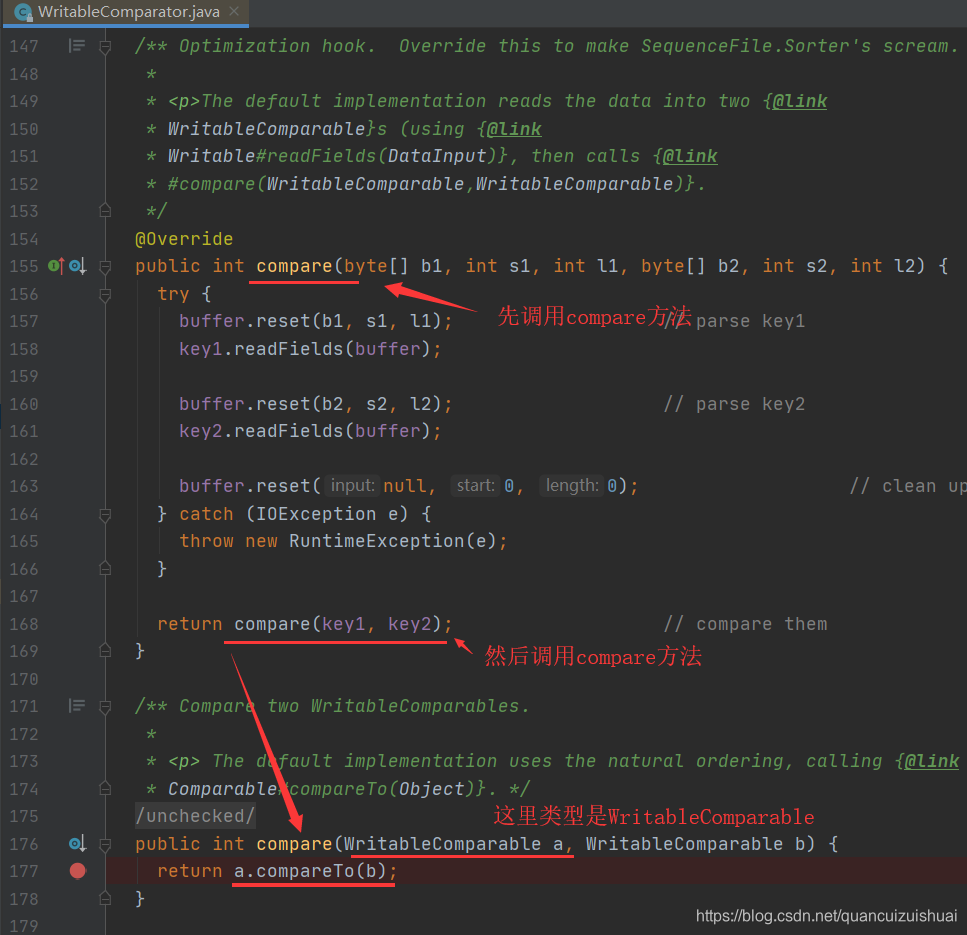Collapse the Javadoc comment starting at line 147
Screen dimensions: 967x935
[105, 46]
